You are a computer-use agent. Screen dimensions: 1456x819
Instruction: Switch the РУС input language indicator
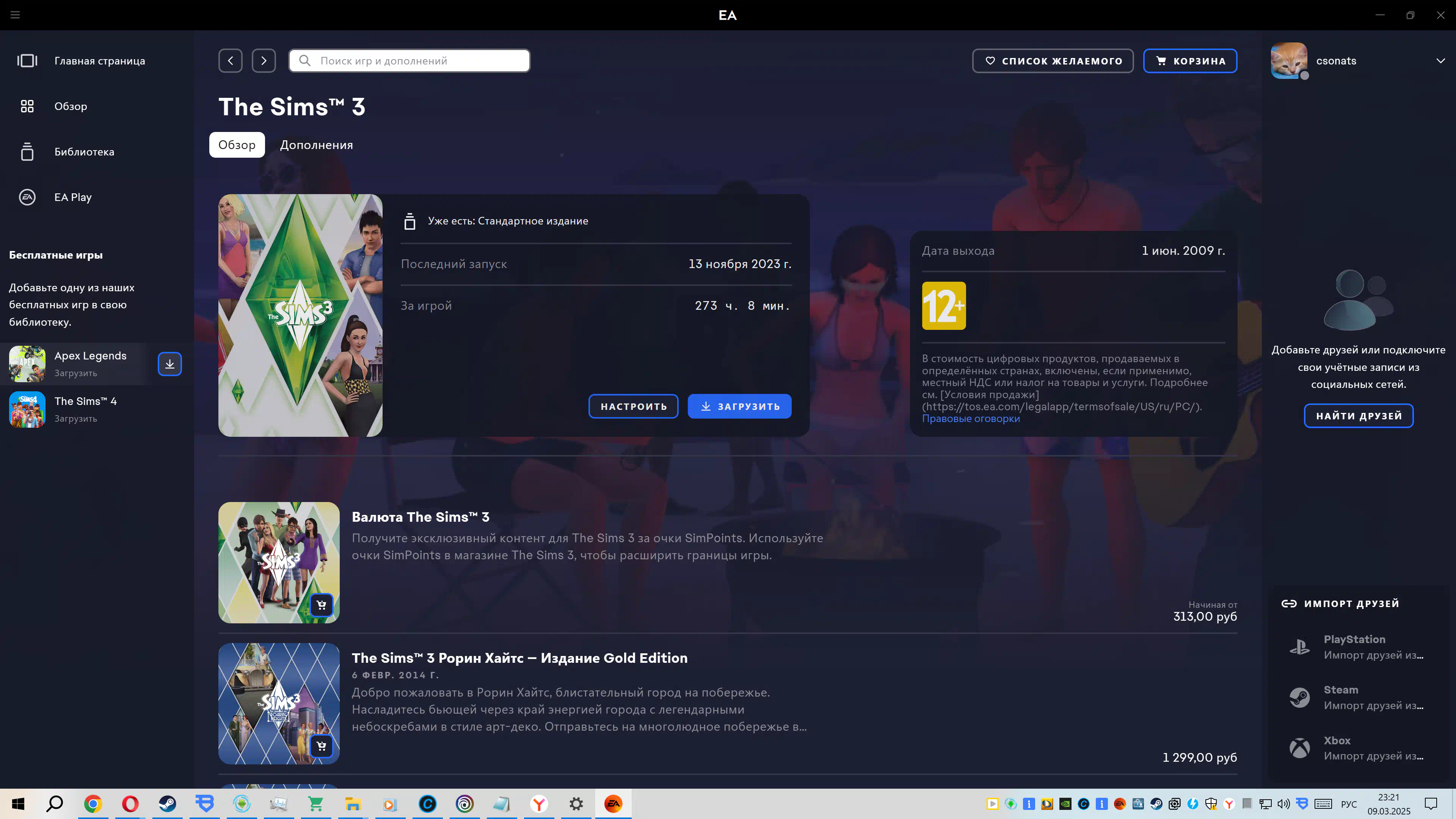[x=1349, y=804]
